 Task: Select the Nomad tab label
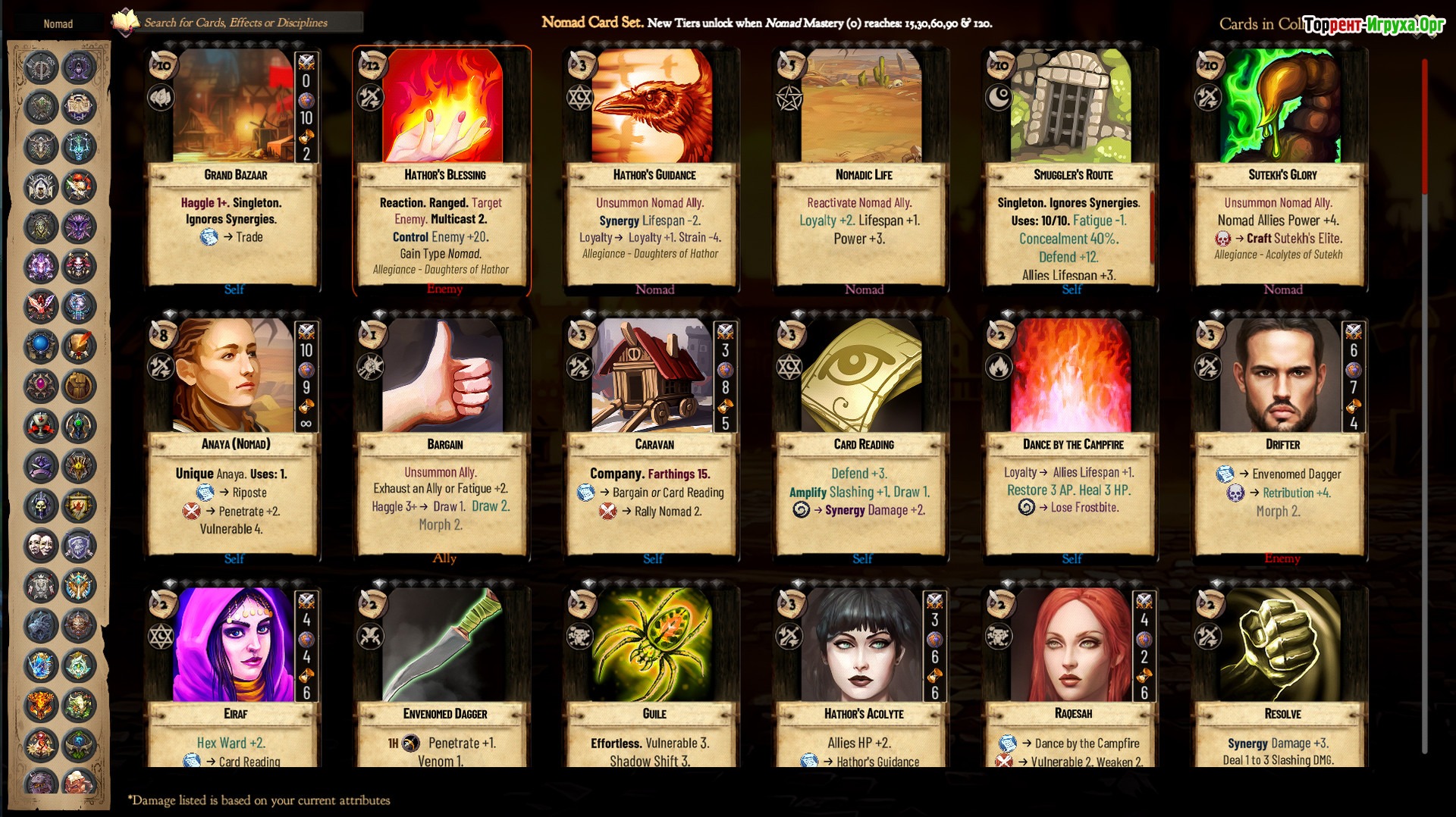point(58,23)
